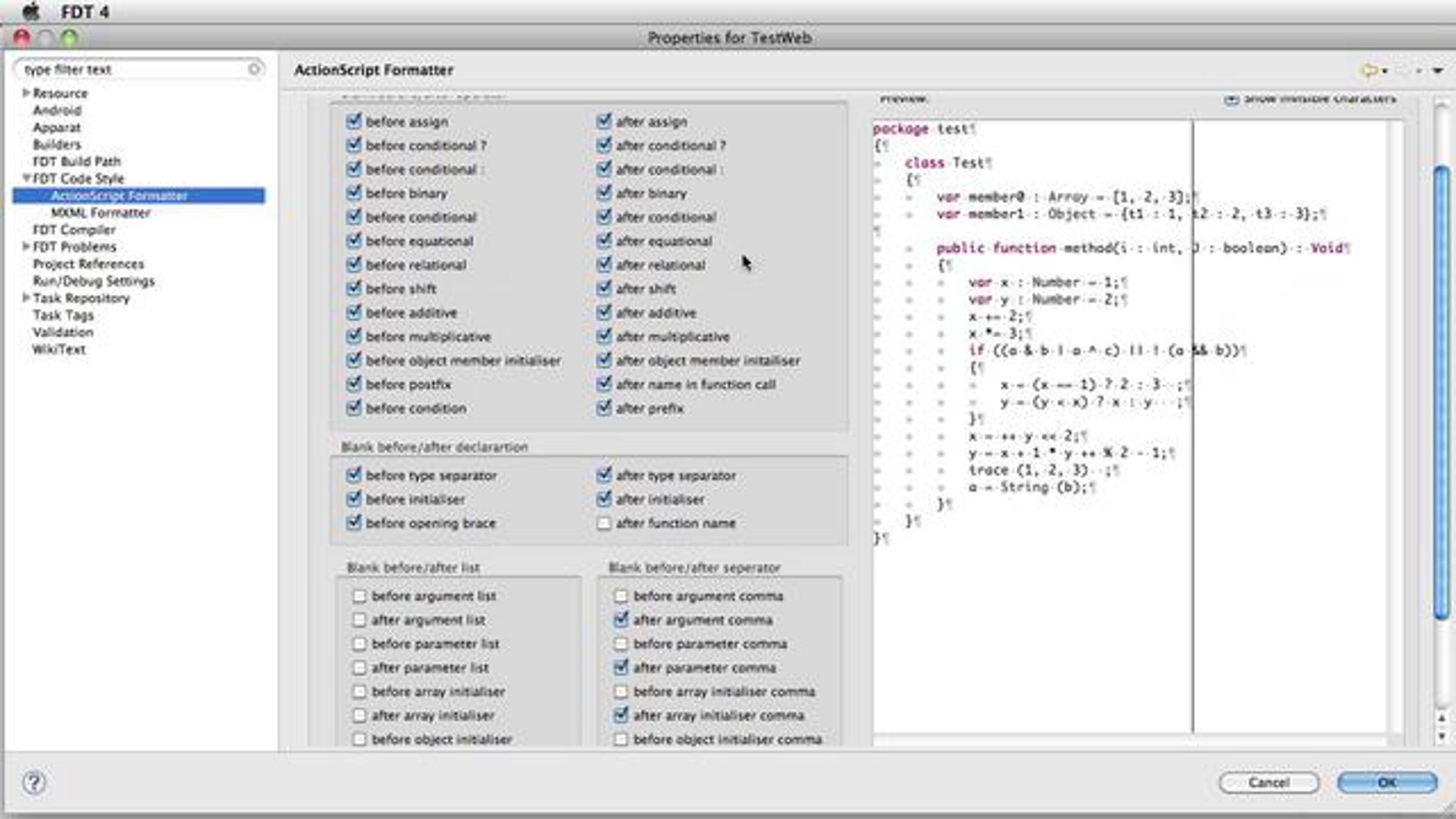This screenshot has height=819, width=1456.
Task: Click the help question mark icon
Action: click(34, 783)
